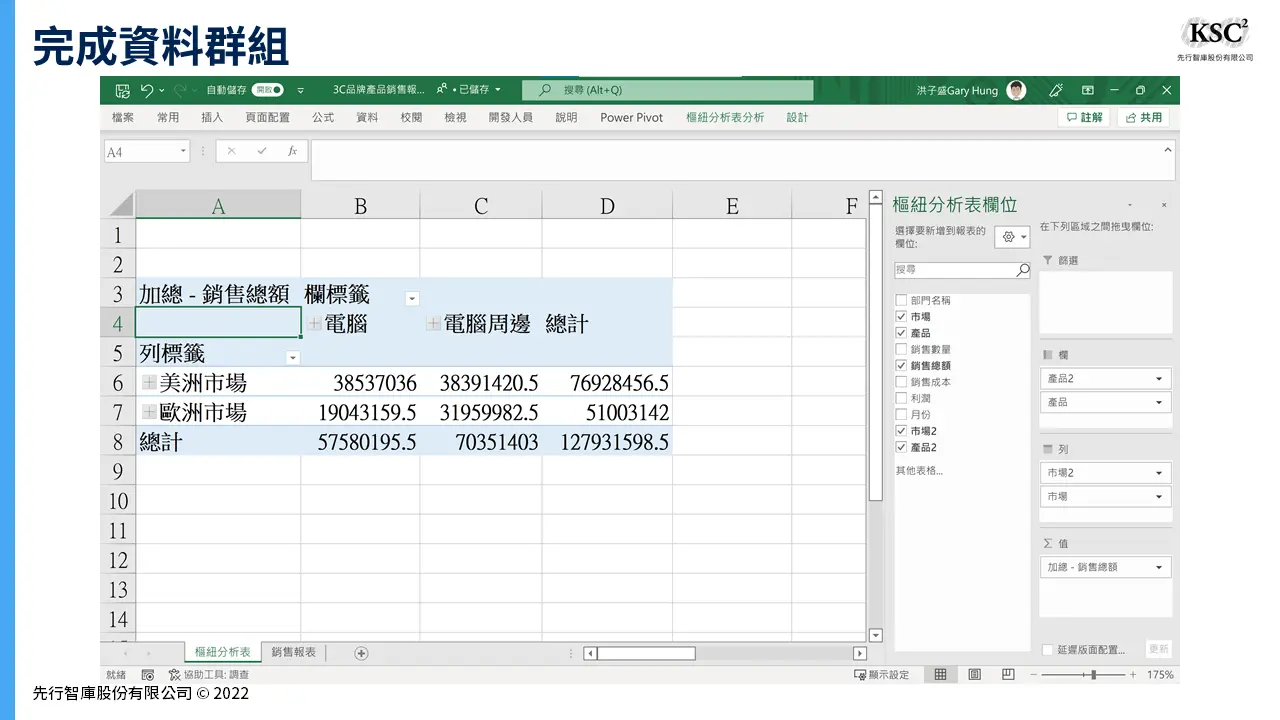This screenshot has width=1280, height=720.
Task: Click the pen/ink icon in title bar
Action: point(1055,90)
